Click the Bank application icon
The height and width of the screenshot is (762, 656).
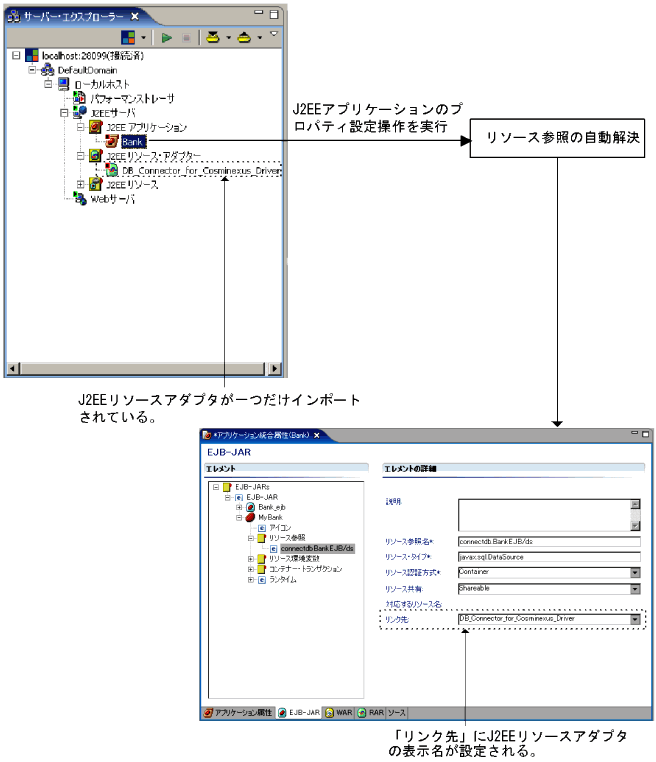pos(112,141)
